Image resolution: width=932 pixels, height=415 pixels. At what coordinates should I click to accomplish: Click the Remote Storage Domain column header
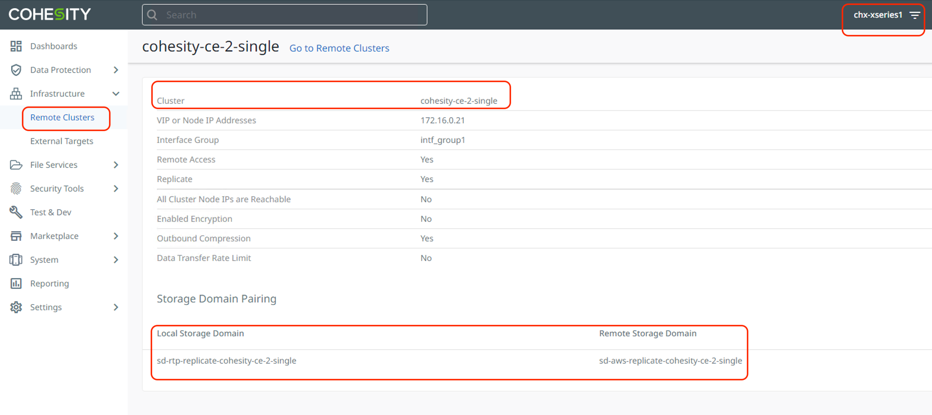648,334
